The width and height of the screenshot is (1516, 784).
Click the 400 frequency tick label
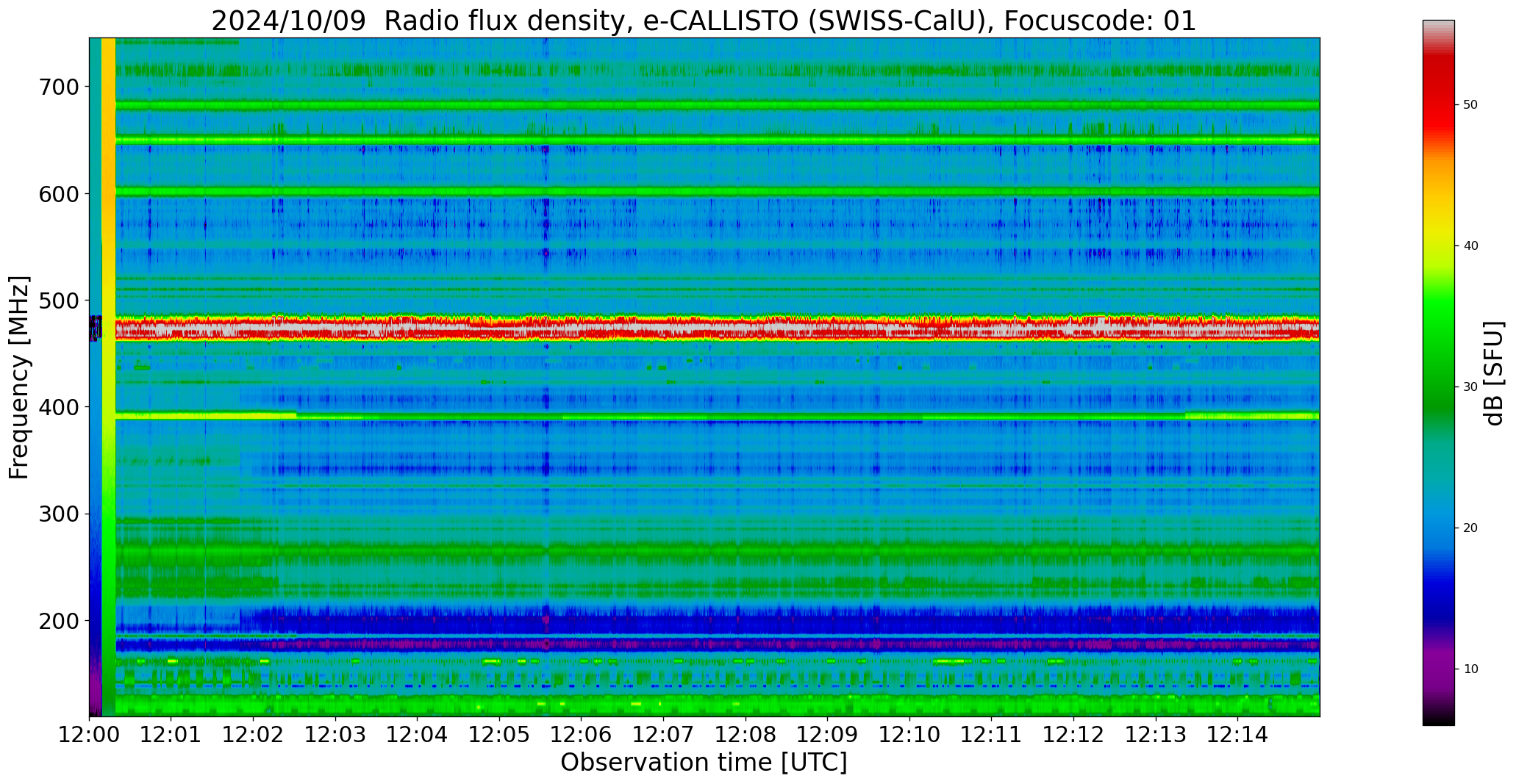[58, 406]
